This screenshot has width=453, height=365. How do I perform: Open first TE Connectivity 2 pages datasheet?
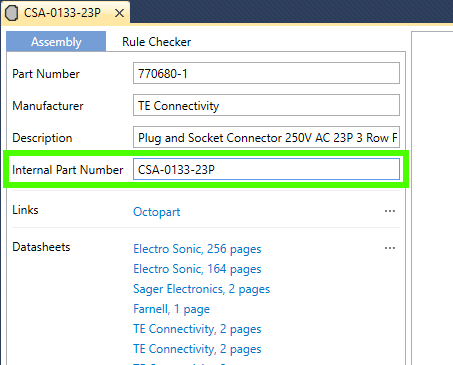click(197, 329)
